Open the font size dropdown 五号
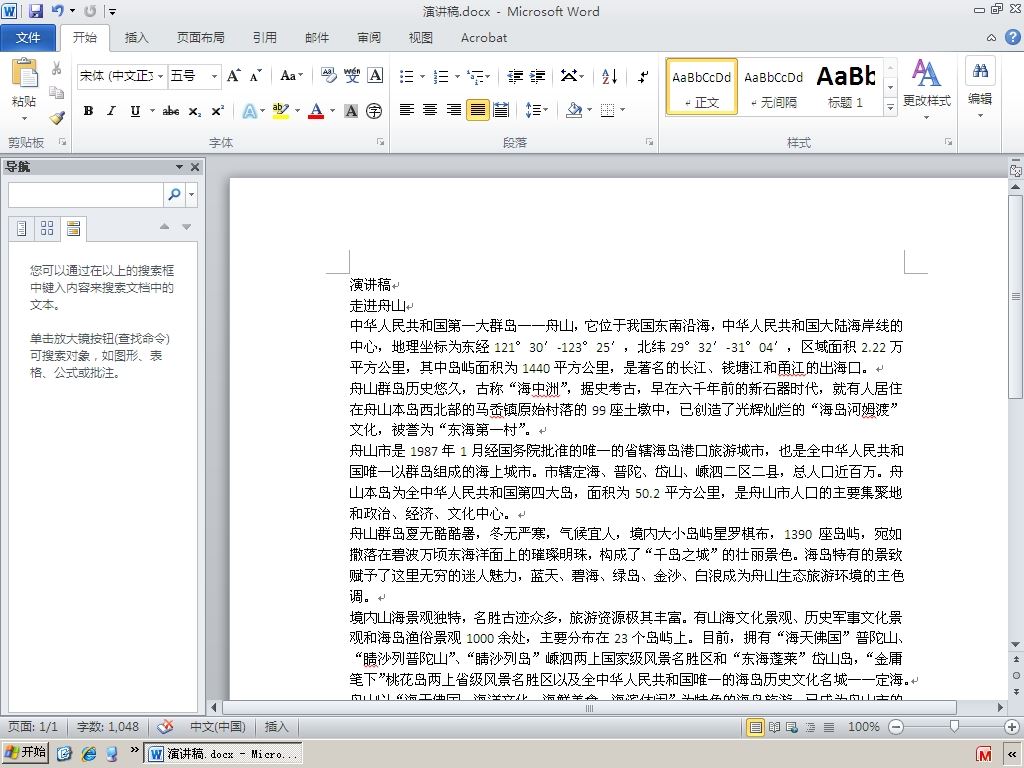Image resolution: width=1024 pixels, height=768 pixels. (x=214, y=76)
